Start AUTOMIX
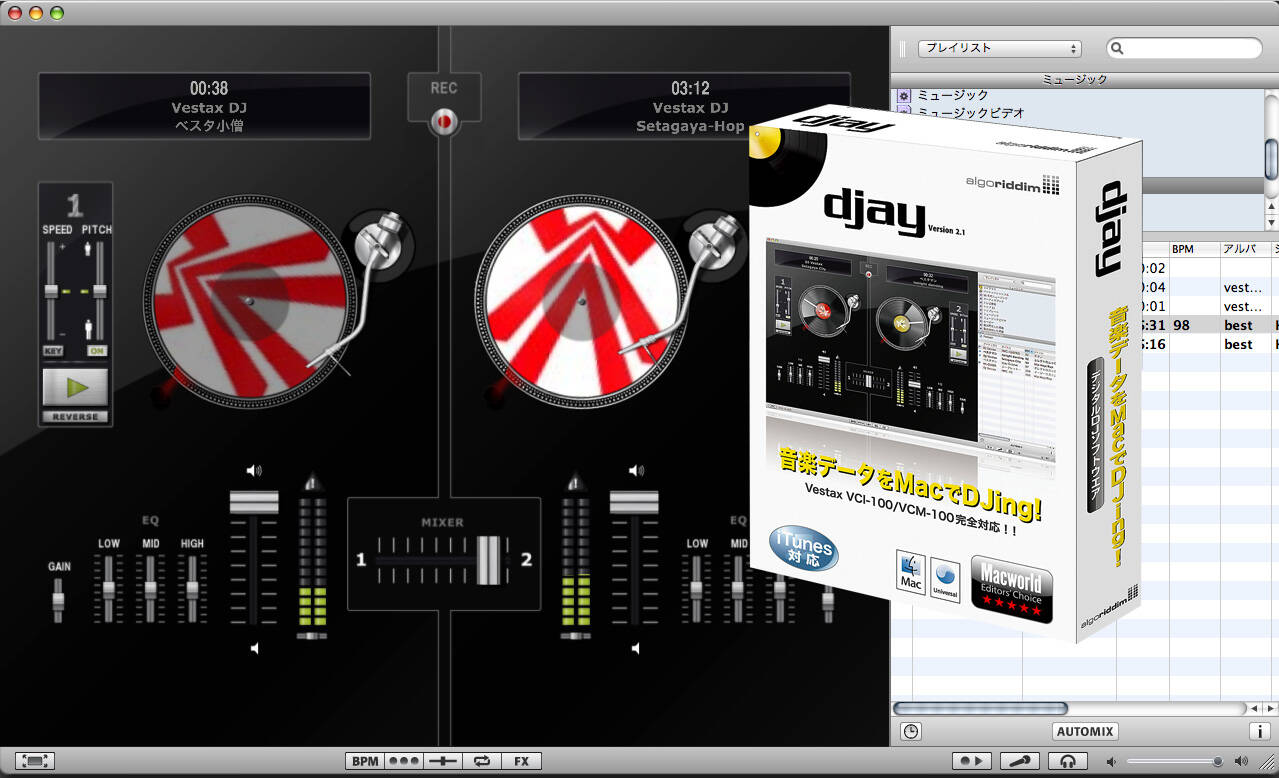This screenshot has width=1279, height=778. click(x=1086, y=731)
